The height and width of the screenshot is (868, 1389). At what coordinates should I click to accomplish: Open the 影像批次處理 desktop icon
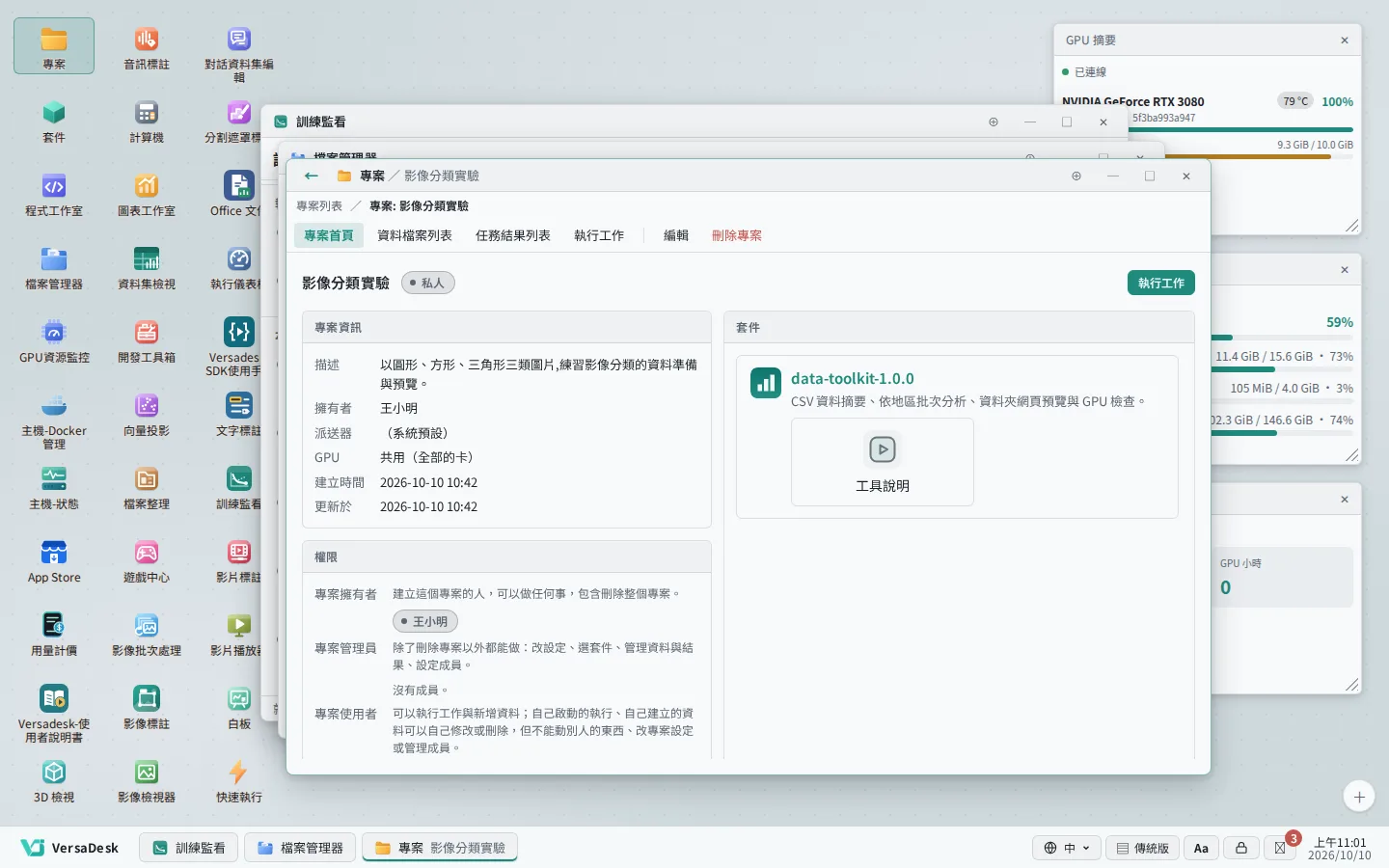[147, 633]
